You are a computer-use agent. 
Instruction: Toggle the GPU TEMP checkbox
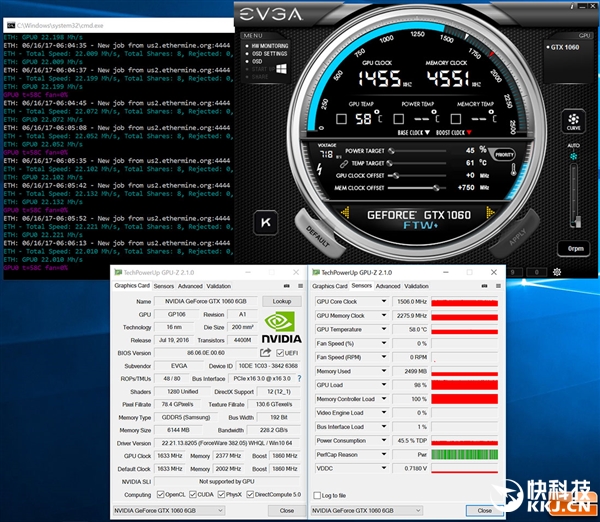tap(341, 119)
